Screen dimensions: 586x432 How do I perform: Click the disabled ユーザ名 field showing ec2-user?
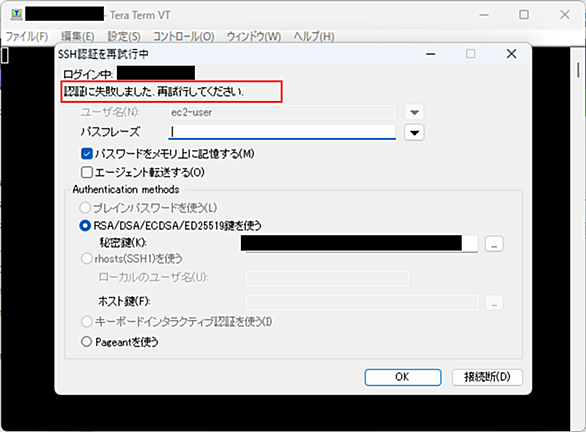click(x=282, y=112)
